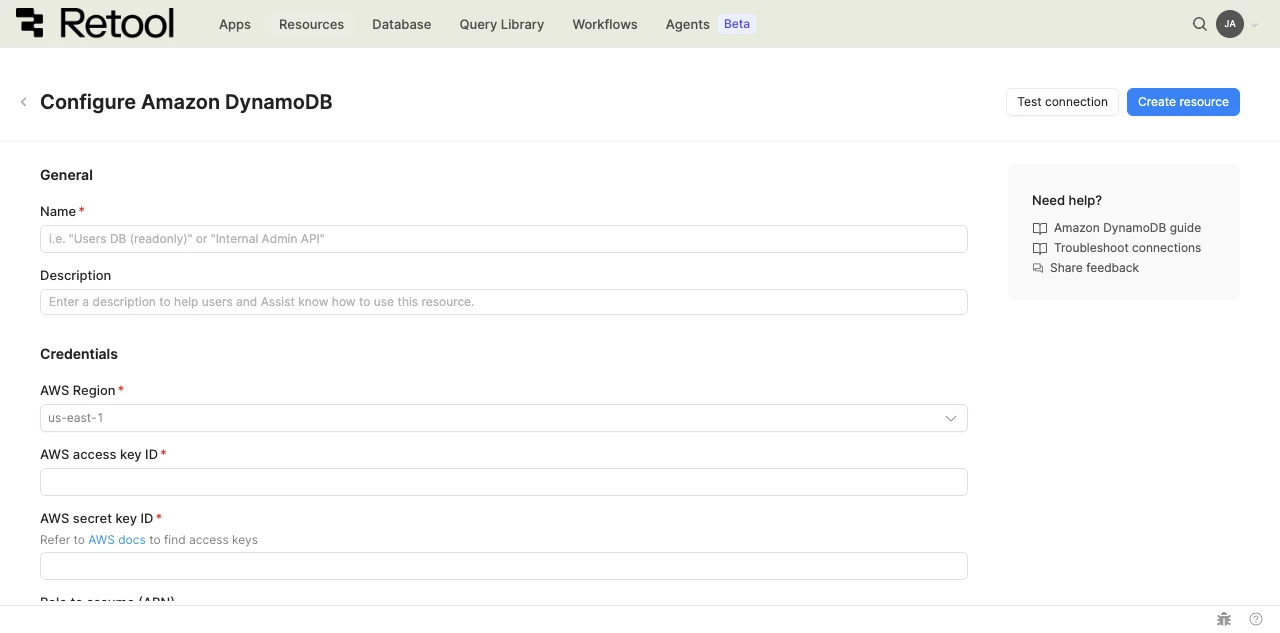Go back using the left arrow icon
1280x633 pixels.
[23, 102]
